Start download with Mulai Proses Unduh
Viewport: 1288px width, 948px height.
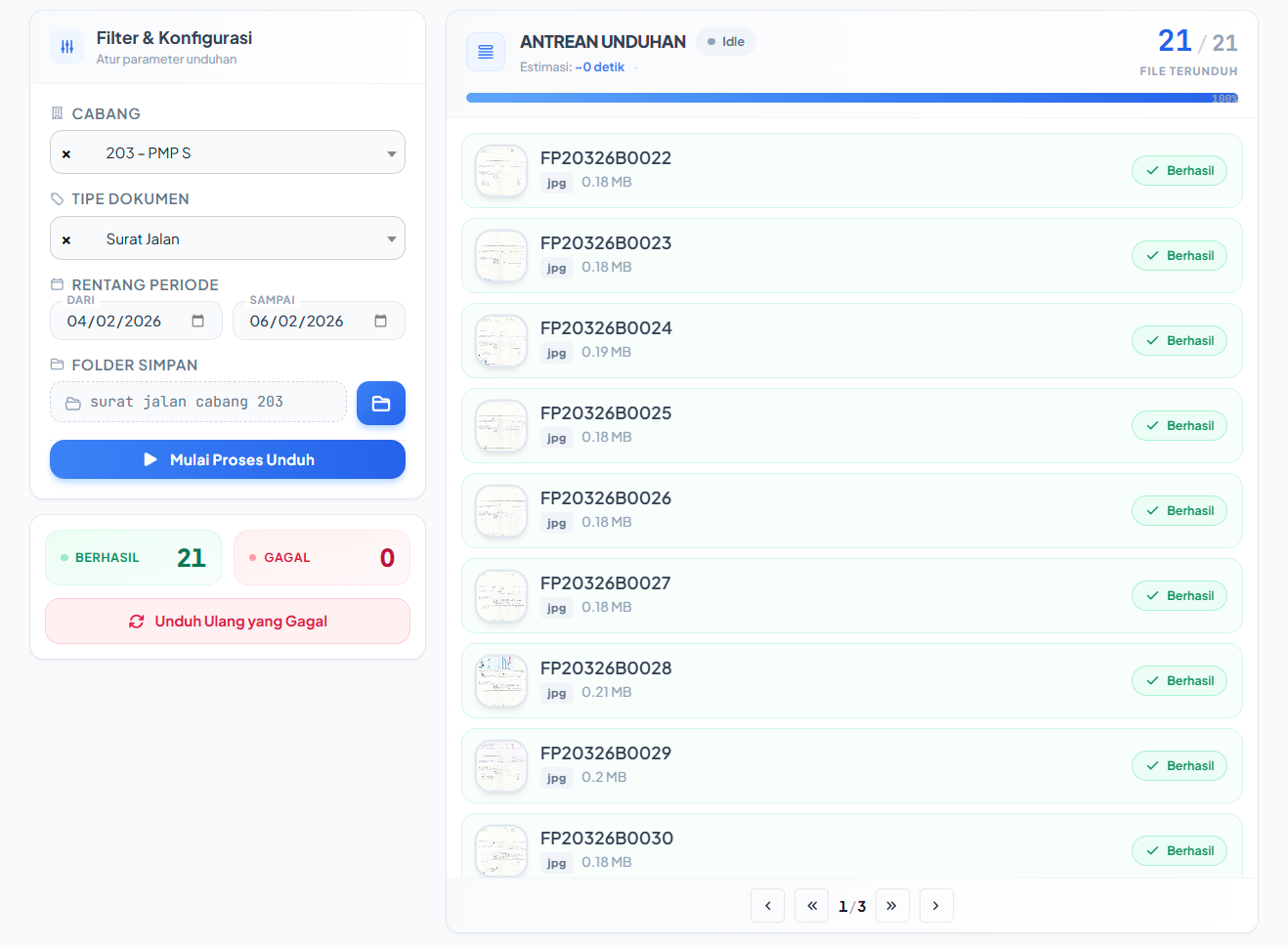click(228, 459)
